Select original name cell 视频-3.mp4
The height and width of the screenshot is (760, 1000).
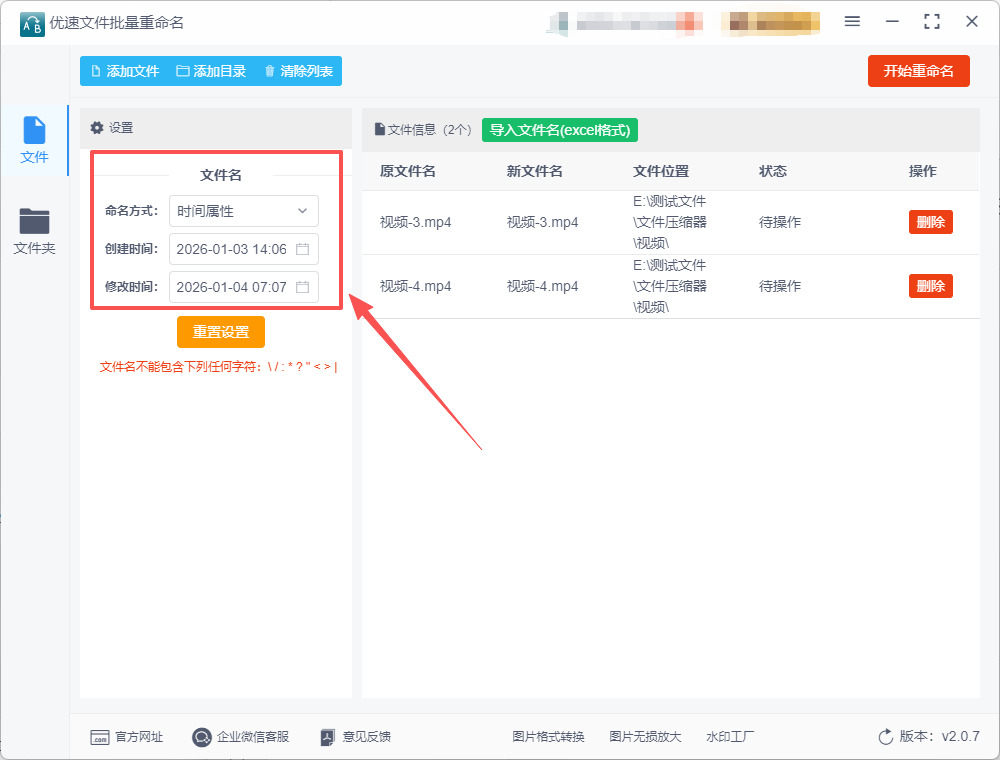415,223
